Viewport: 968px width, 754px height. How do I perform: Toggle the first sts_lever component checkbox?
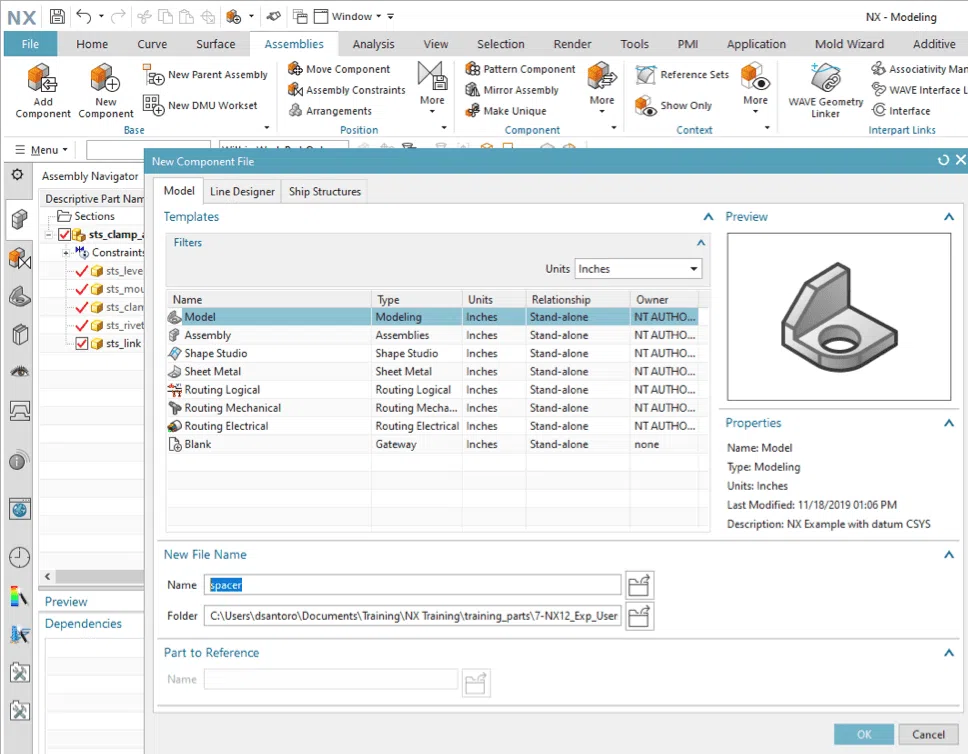click(x=82, y=271)
